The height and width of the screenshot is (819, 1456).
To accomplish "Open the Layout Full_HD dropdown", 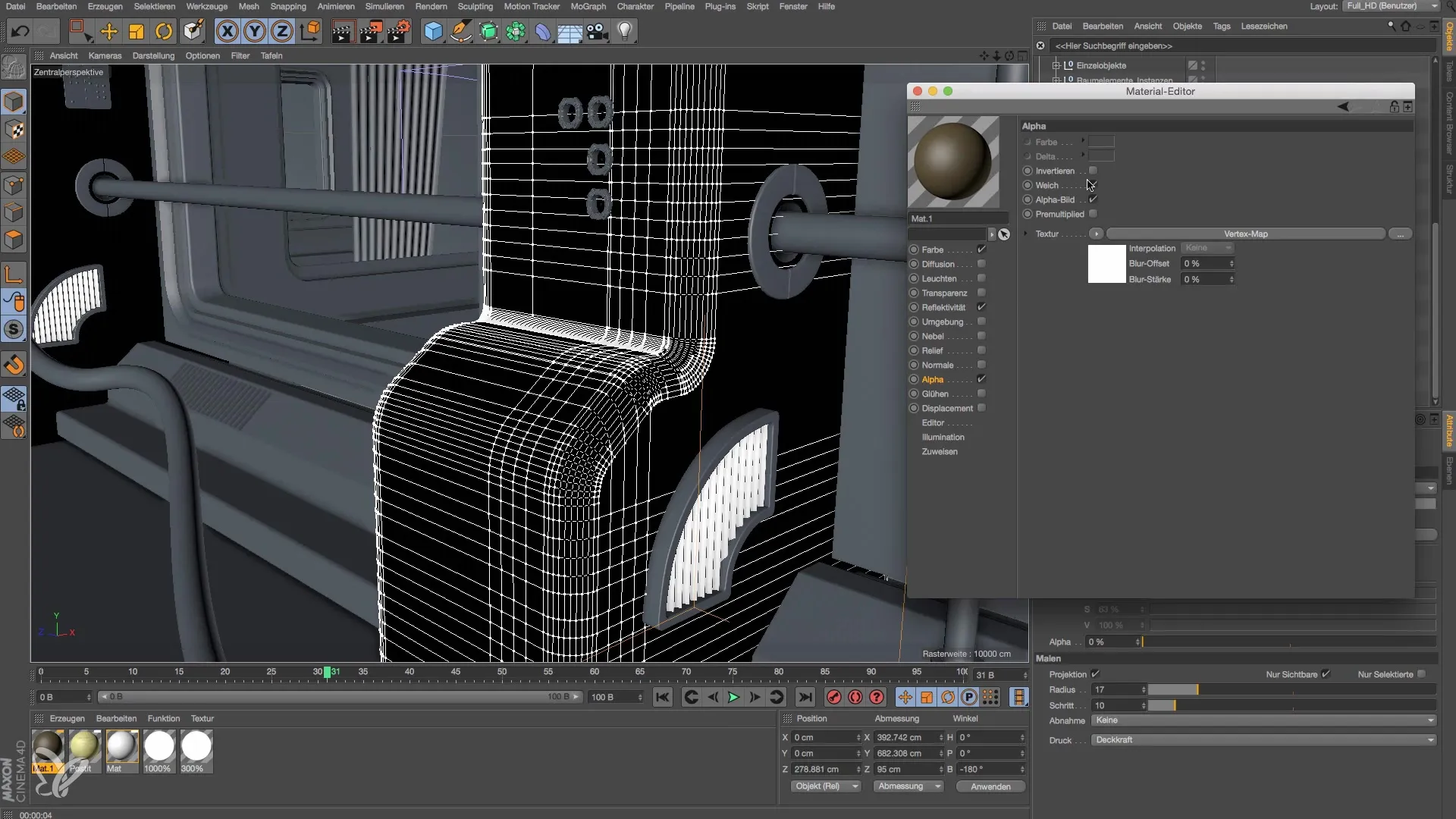I will pyautogui.click(x=1391, y=6).
